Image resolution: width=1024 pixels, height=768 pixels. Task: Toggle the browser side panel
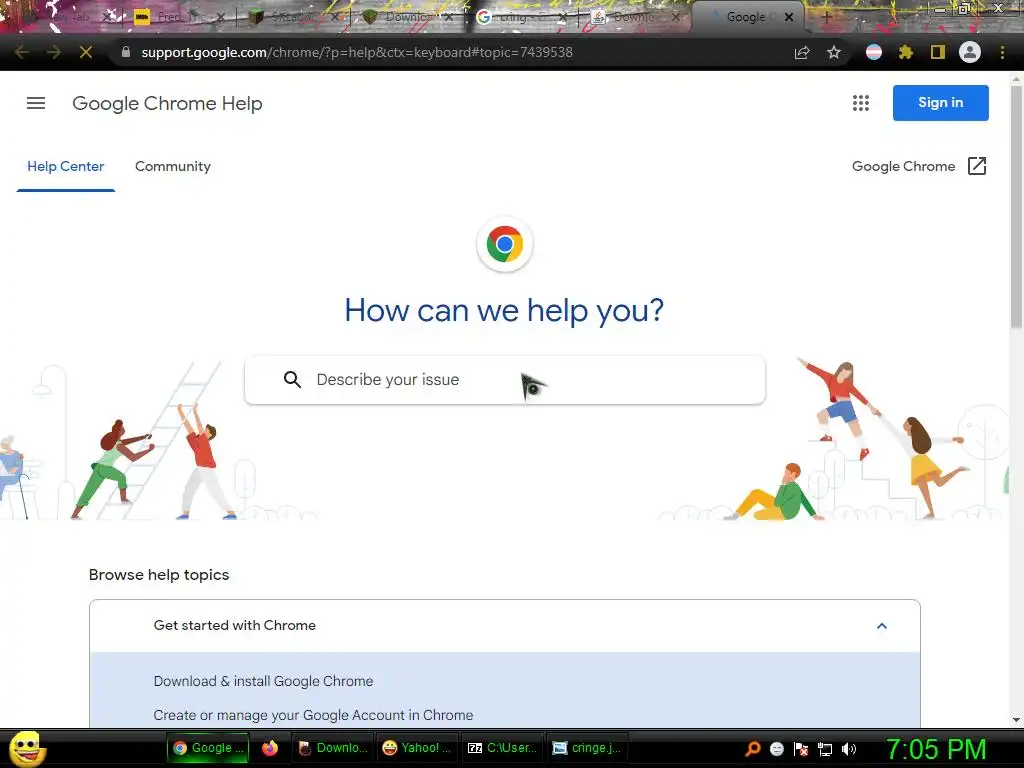[x=938, y=52]
